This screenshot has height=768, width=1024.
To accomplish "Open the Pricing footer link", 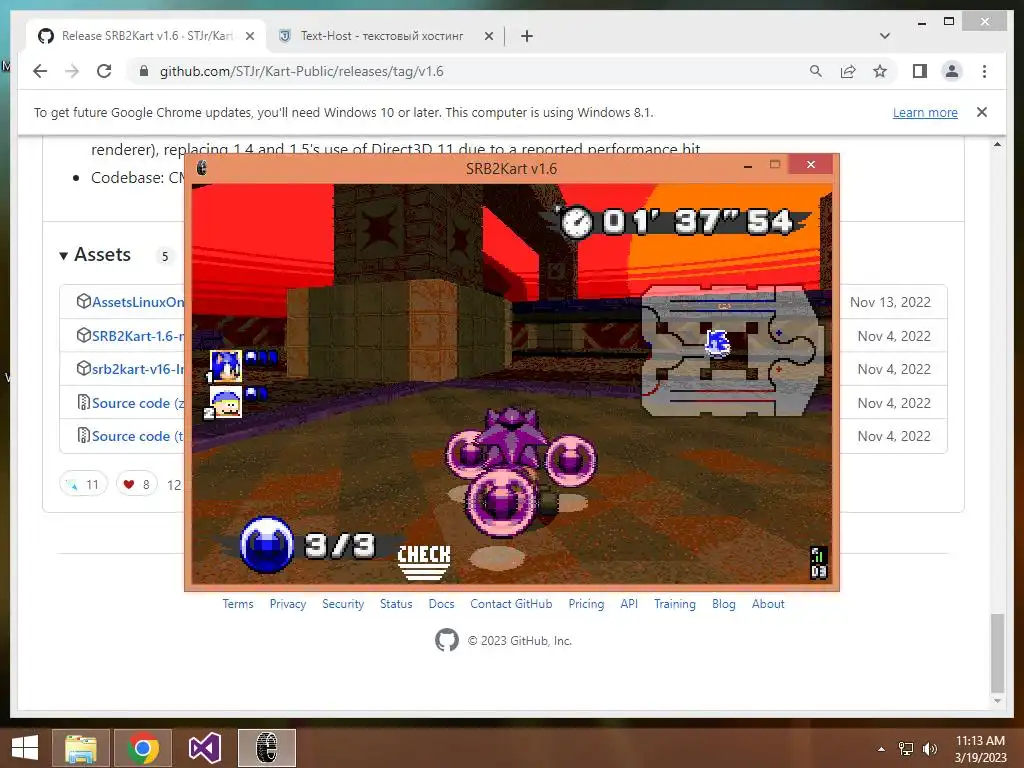I will pyautogui.click(x=586, y=604).
